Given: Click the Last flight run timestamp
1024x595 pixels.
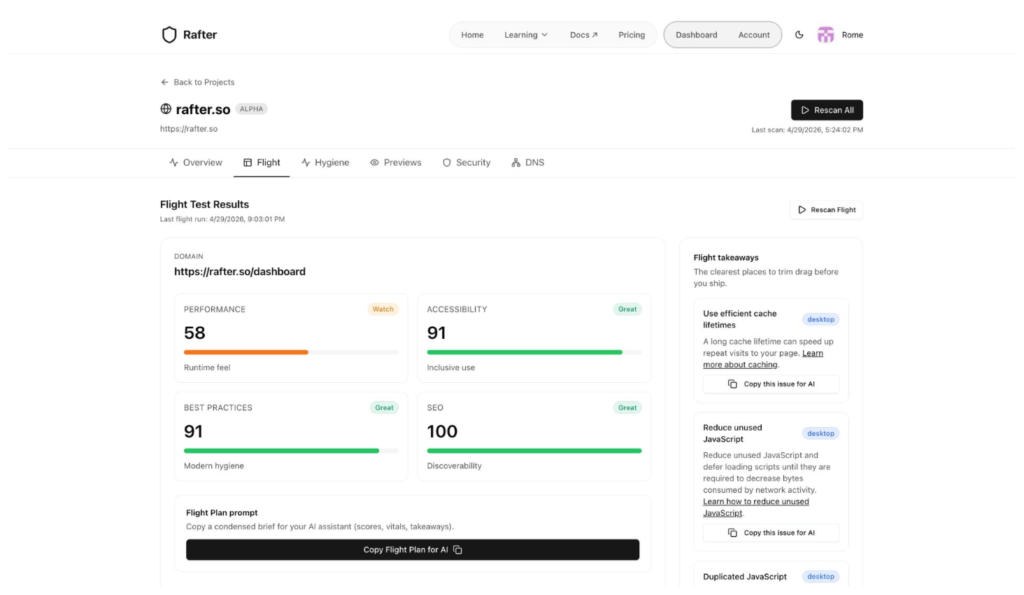Looking at the screenshot, I should pos(222,219).
